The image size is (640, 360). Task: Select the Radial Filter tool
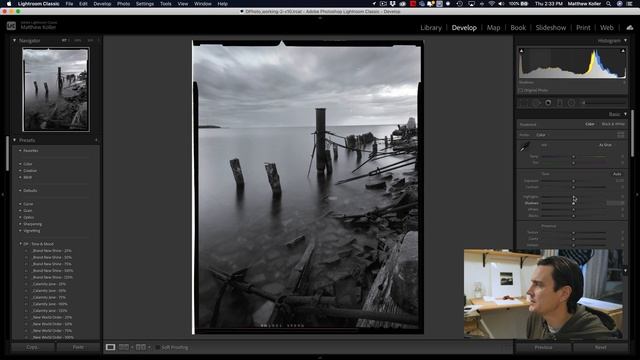pos(571,103)
